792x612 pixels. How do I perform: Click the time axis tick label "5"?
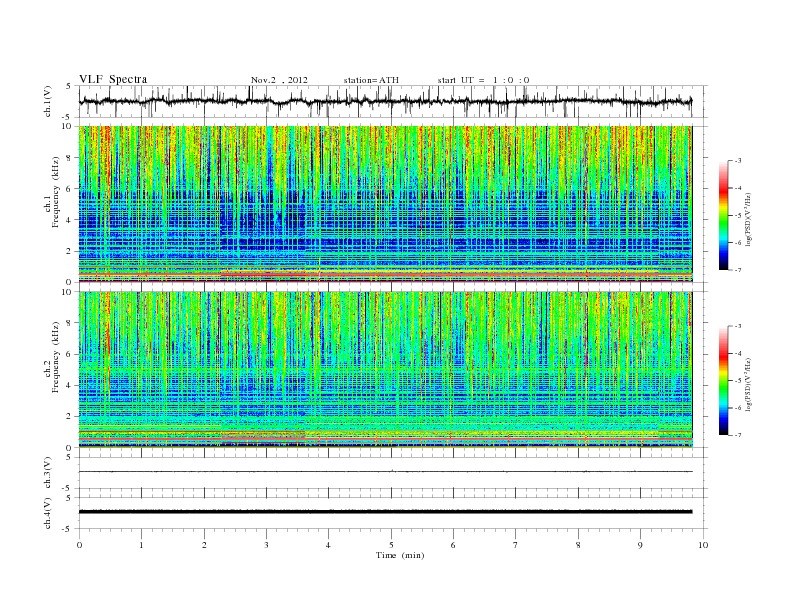(x=391, y=545)
